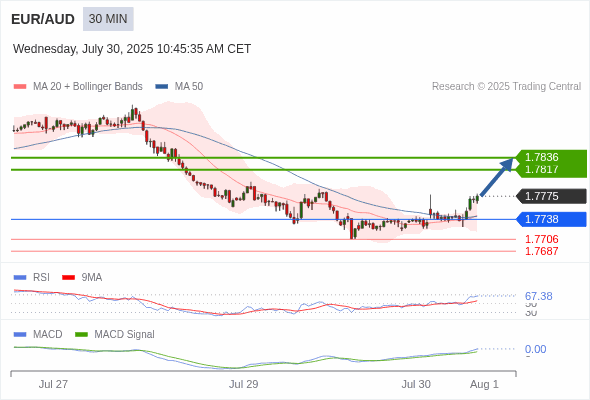590x400 pixels.
Task: Click the MA 50 blue legend swatch
Action: pyautogui.click(x=161, y=87)
